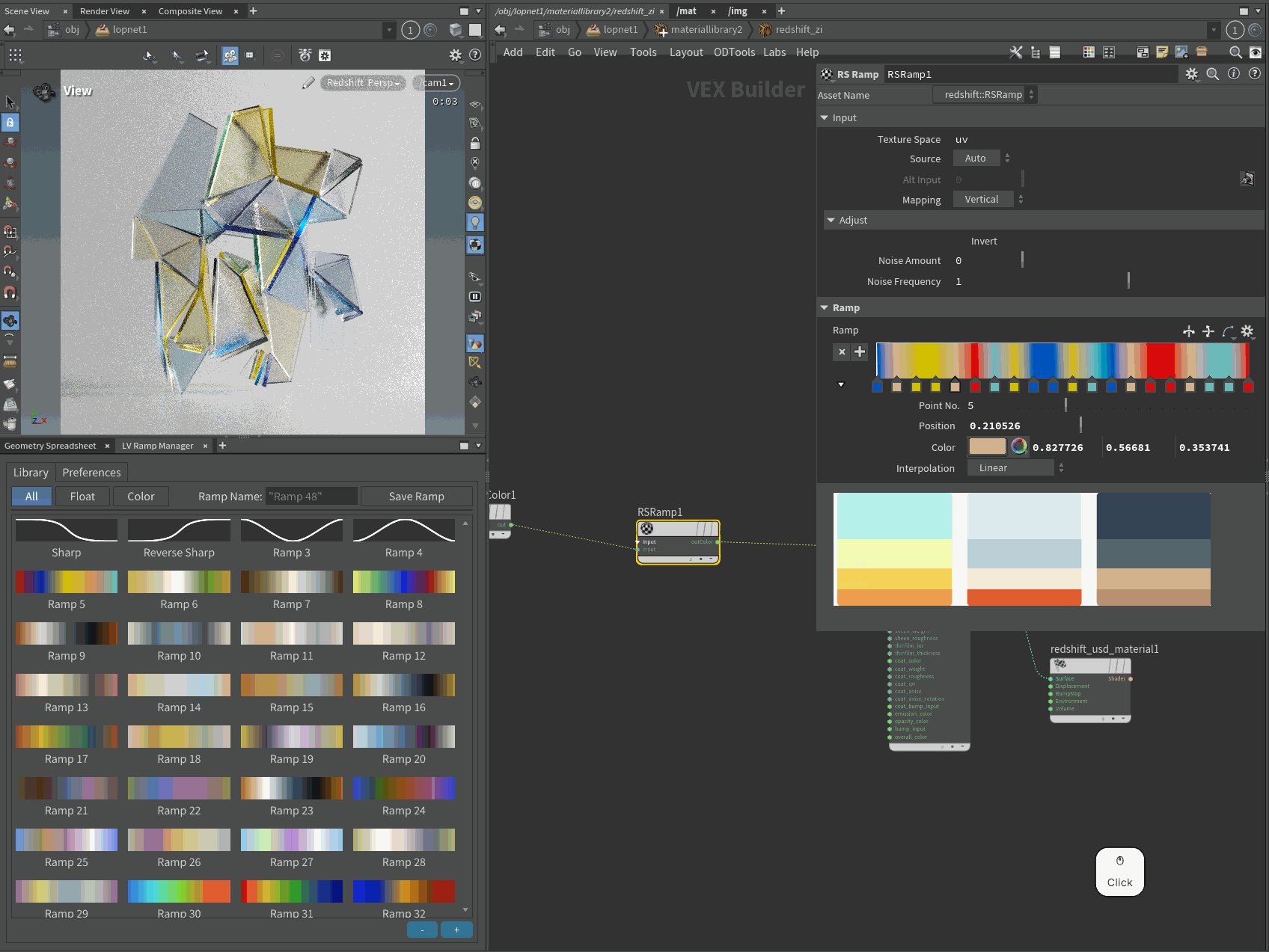This screenshot has height=952, width=1269.
Task: Toggle the secure selection lock icon
Action: point(10,122)
